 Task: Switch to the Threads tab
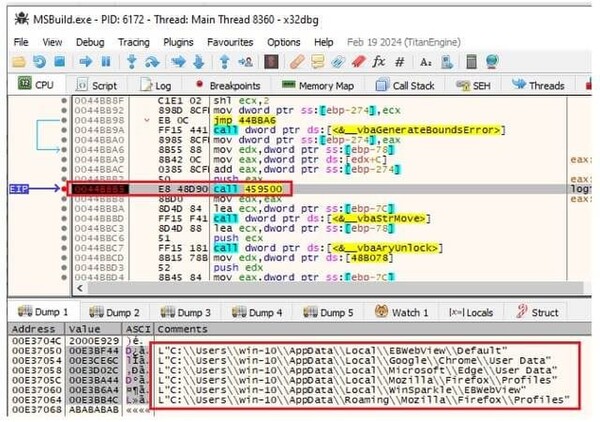[x=538, y=85]
